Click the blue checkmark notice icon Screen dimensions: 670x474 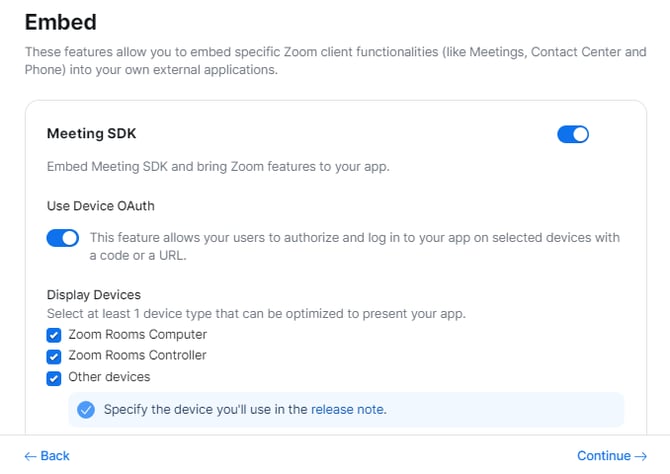(x=86, y=409)
